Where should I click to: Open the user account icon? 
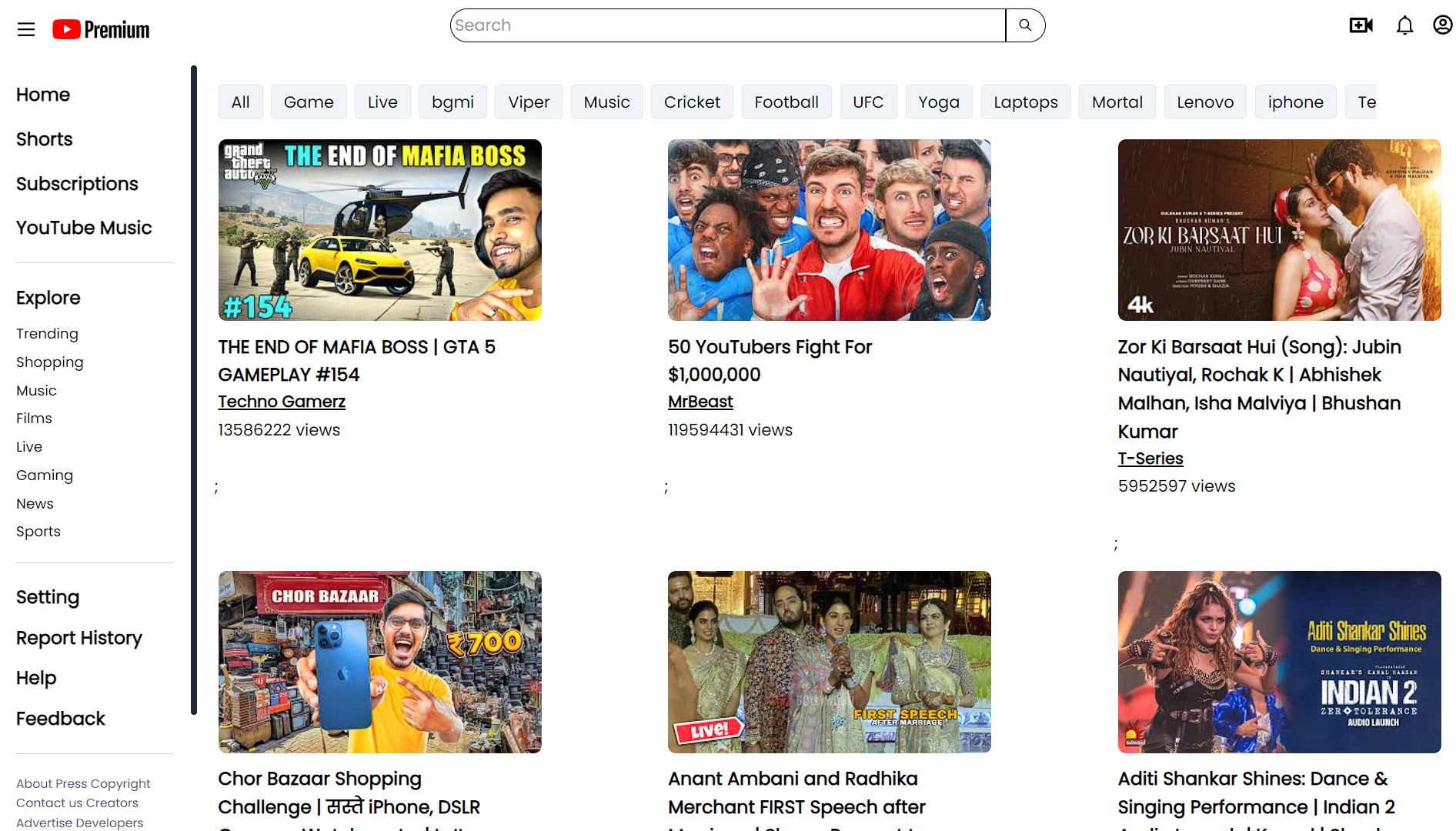coord(1442,25)
